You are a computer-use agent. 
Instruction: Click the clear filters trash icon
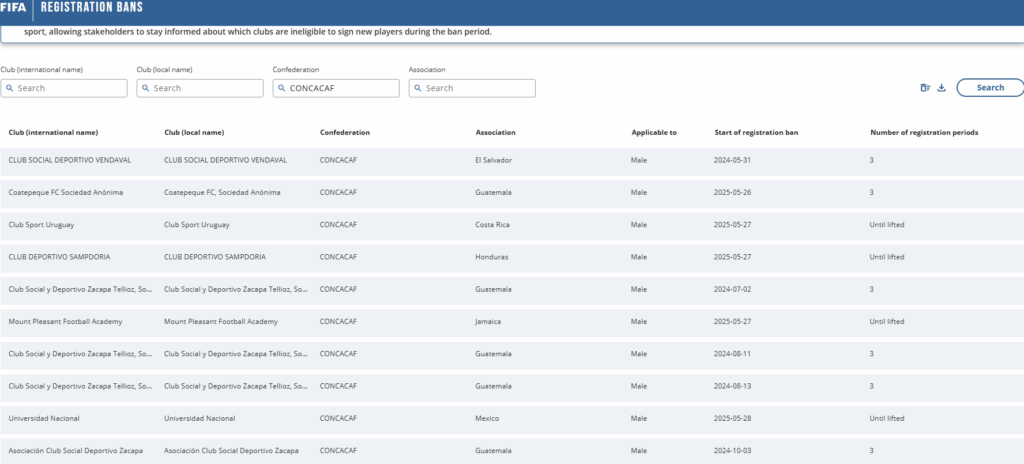(x=925, y=88)
